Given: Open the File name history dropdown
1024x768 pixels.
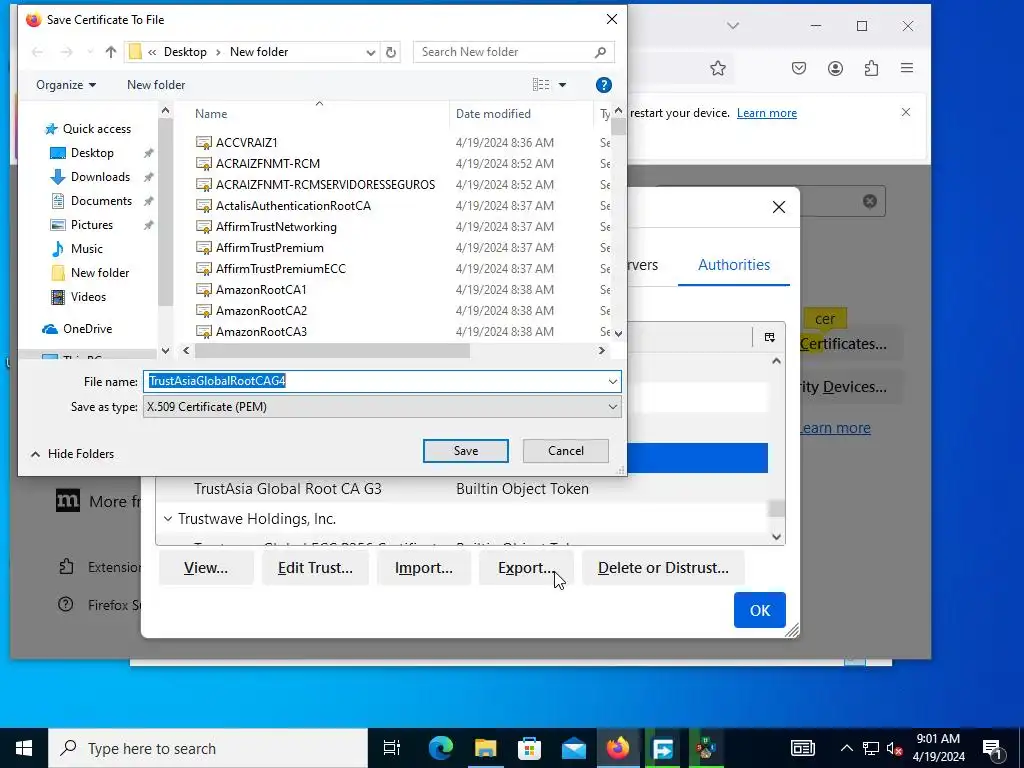Looking at the screenshot, I should tap(613, 381).
